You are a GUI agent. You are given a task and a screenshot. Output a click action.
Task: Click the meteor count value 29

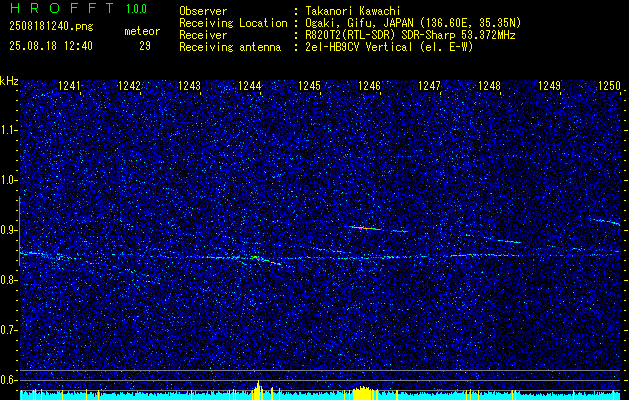click(145, 46)
